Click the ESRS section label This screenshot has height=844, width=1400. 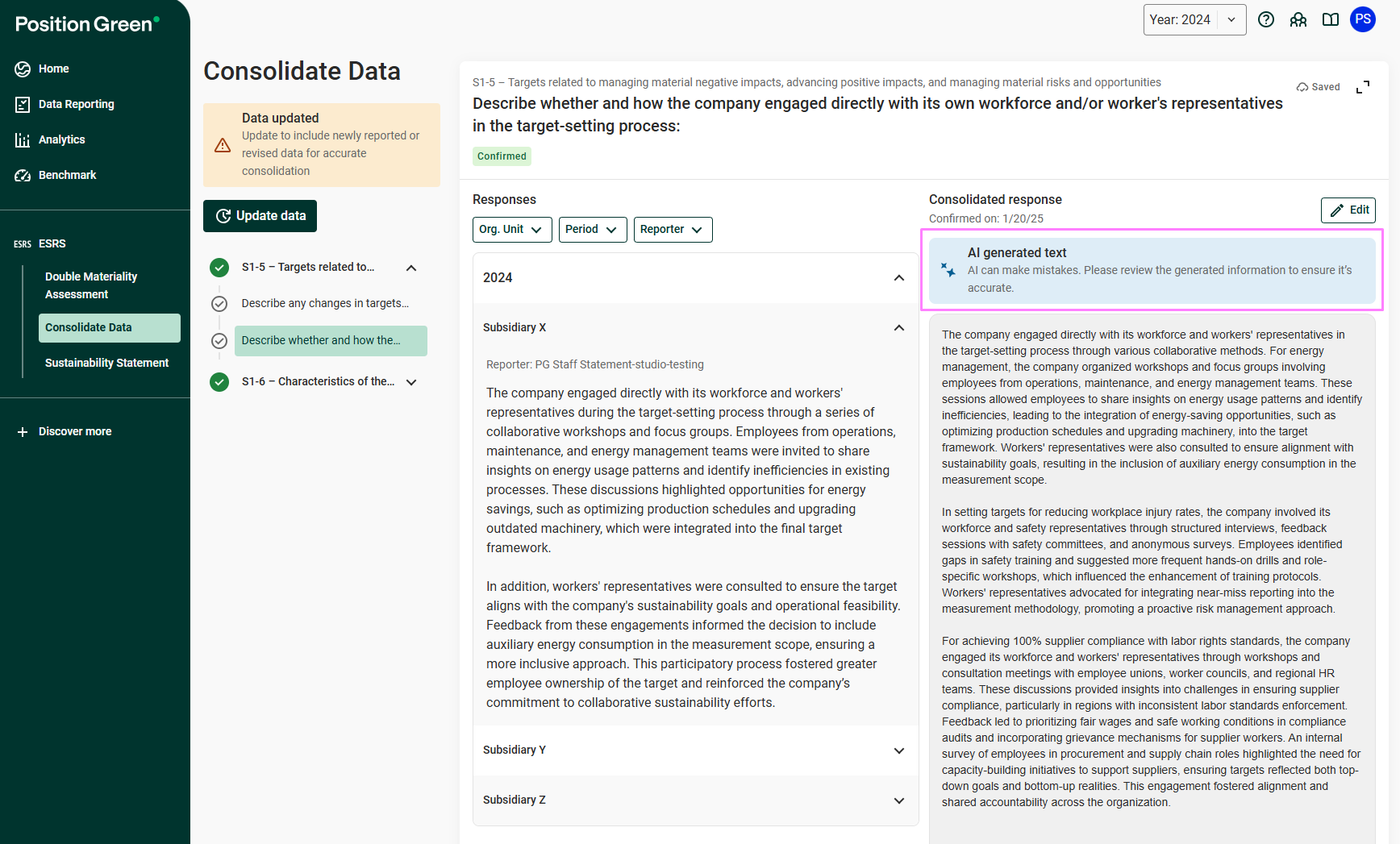pos(52,243)
